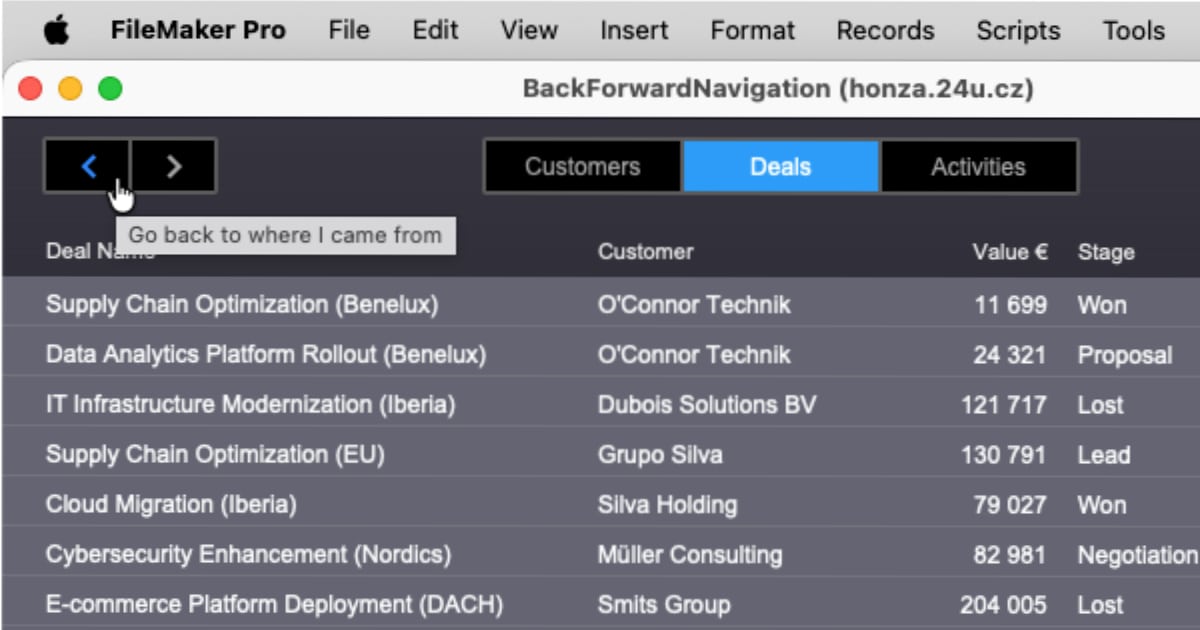The image size is (1200, 630).
Task: Open the View menu
Action: (x=529, y=31)
